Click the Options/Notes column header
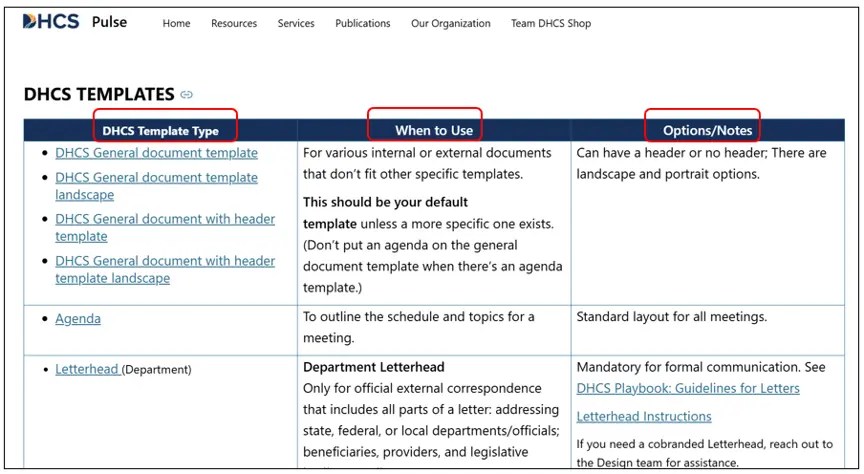The width and height of the screenshot is (864, 474). [x=708, y=131]
